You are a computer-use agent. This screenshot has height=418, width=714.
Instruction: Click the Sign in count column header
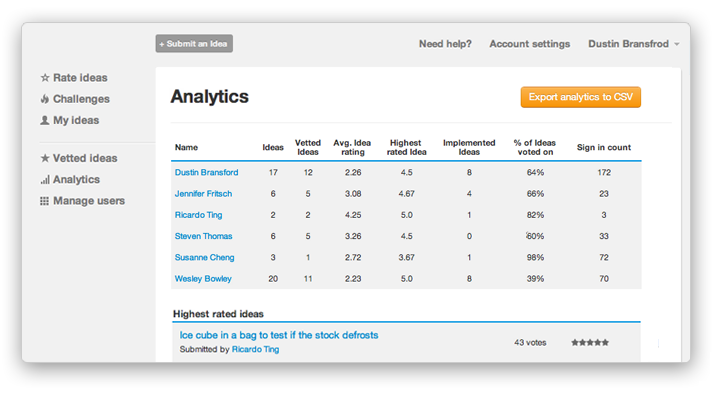604,148
